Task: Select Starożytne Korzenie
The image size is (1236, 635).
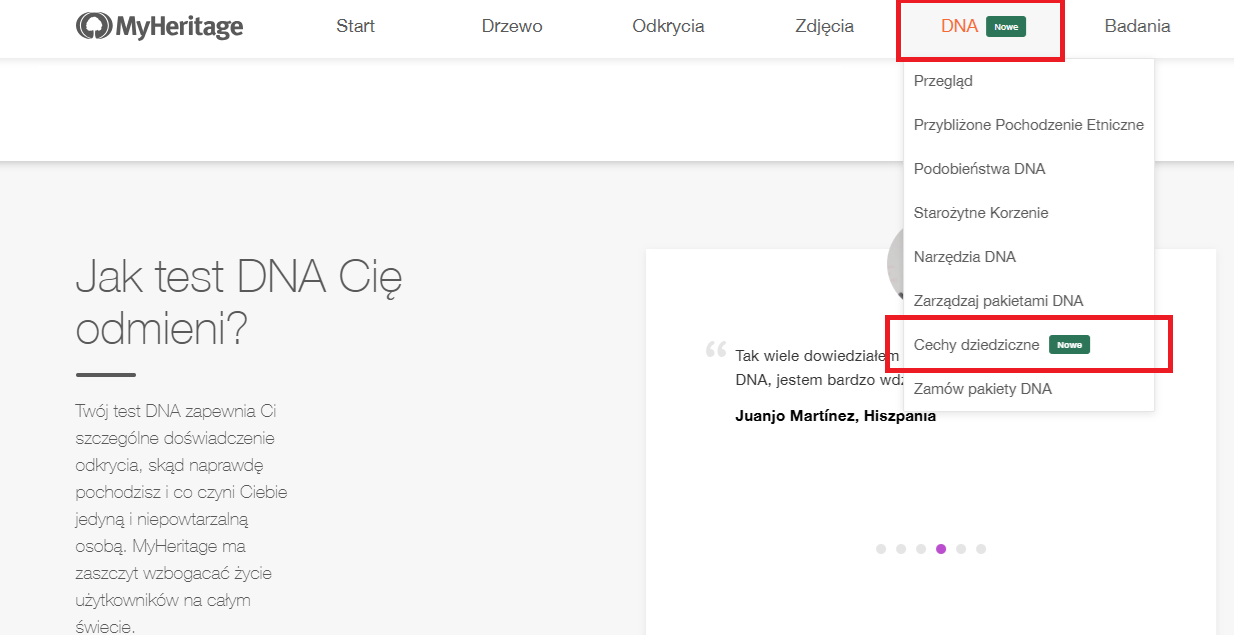Action: coord(981,213)
